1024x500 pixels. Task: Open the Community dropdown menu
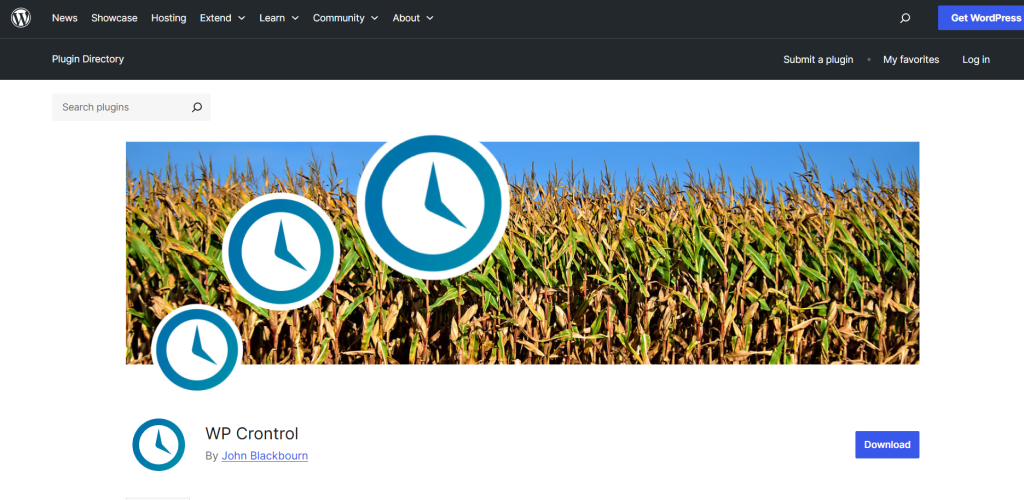tap(345, 18)
